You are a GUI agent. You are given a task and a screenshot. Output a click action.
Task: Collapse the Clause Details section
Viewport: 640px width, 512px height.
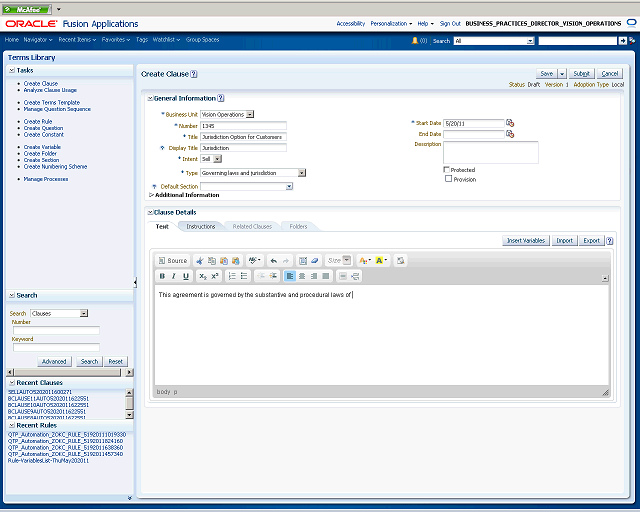[150, 212]
